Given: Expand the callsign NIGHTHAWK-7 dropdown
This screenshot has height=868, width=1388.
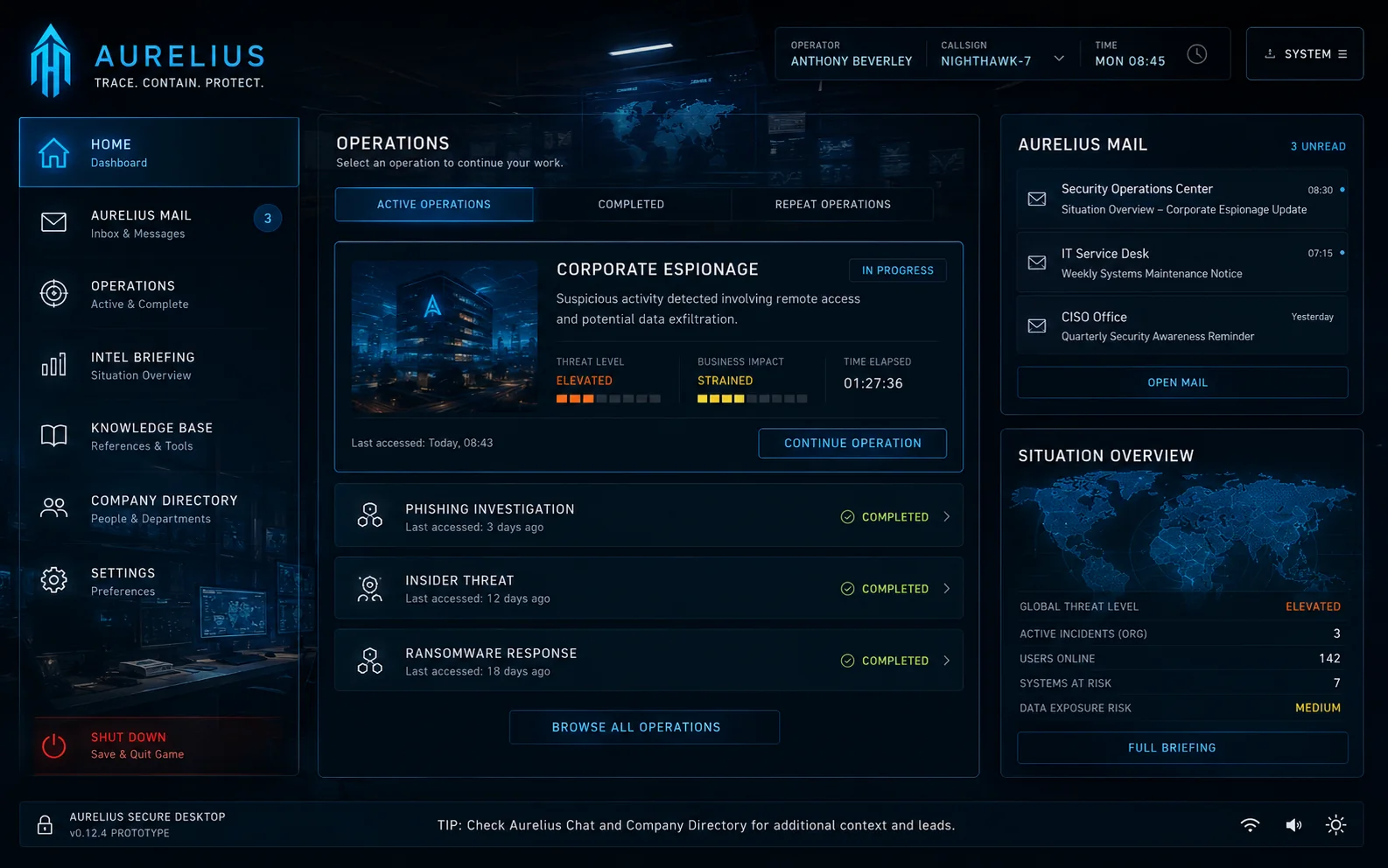Looking at the screenshot, I should [1059, 59].
